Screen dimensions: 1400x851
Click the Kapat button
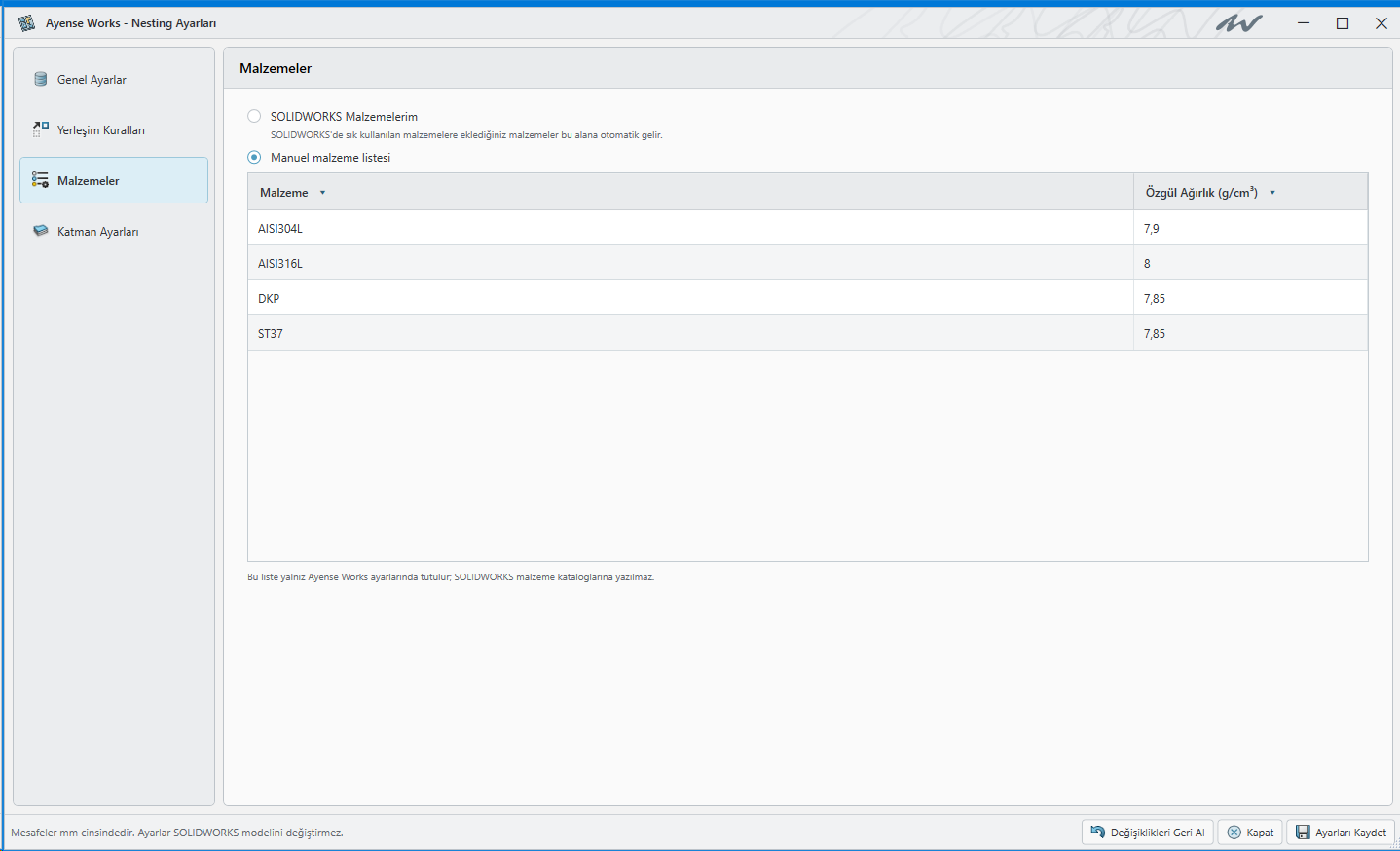point(1250,832)
